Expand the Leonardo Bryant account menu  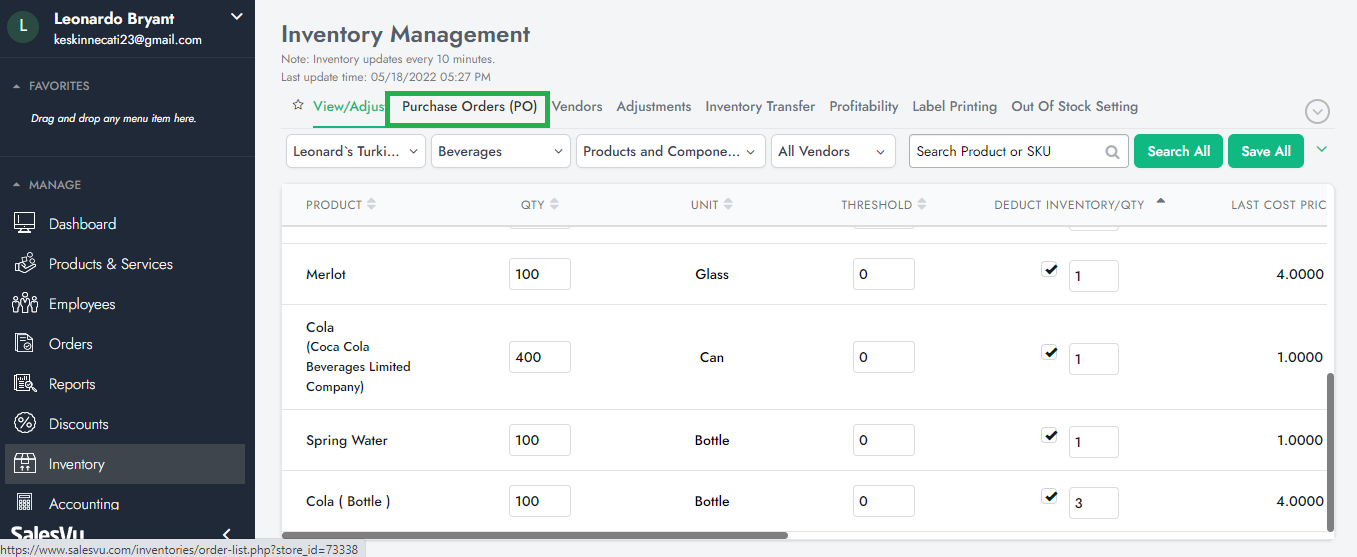(236, 16)
